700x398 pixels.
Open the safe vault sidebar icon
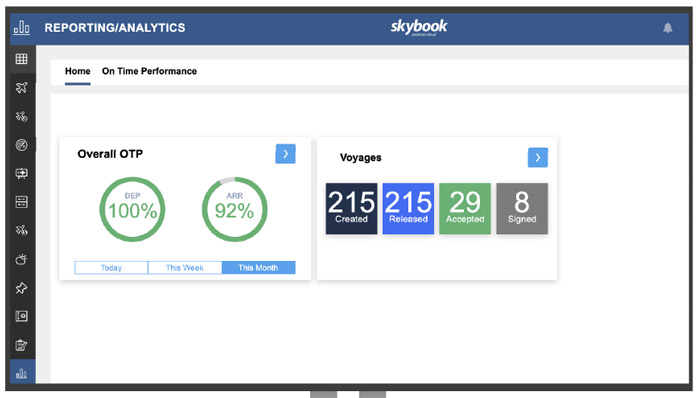click(x=21, y=316)
